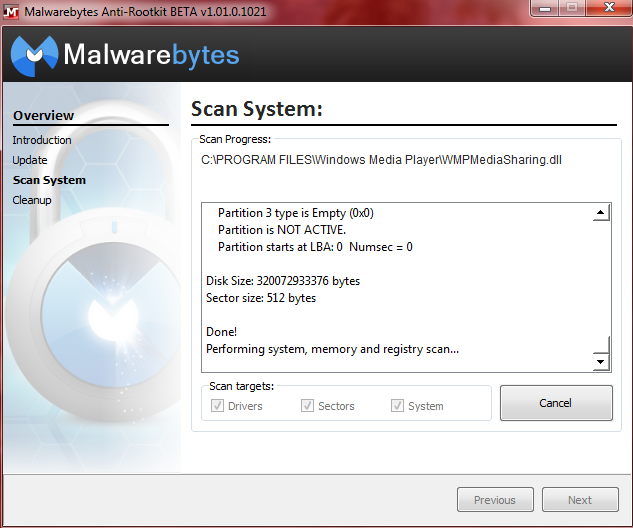Viewport: 633px width, 528px height.
Task: Click the 'Done!' log line
Action: click(x=221, y=332)
